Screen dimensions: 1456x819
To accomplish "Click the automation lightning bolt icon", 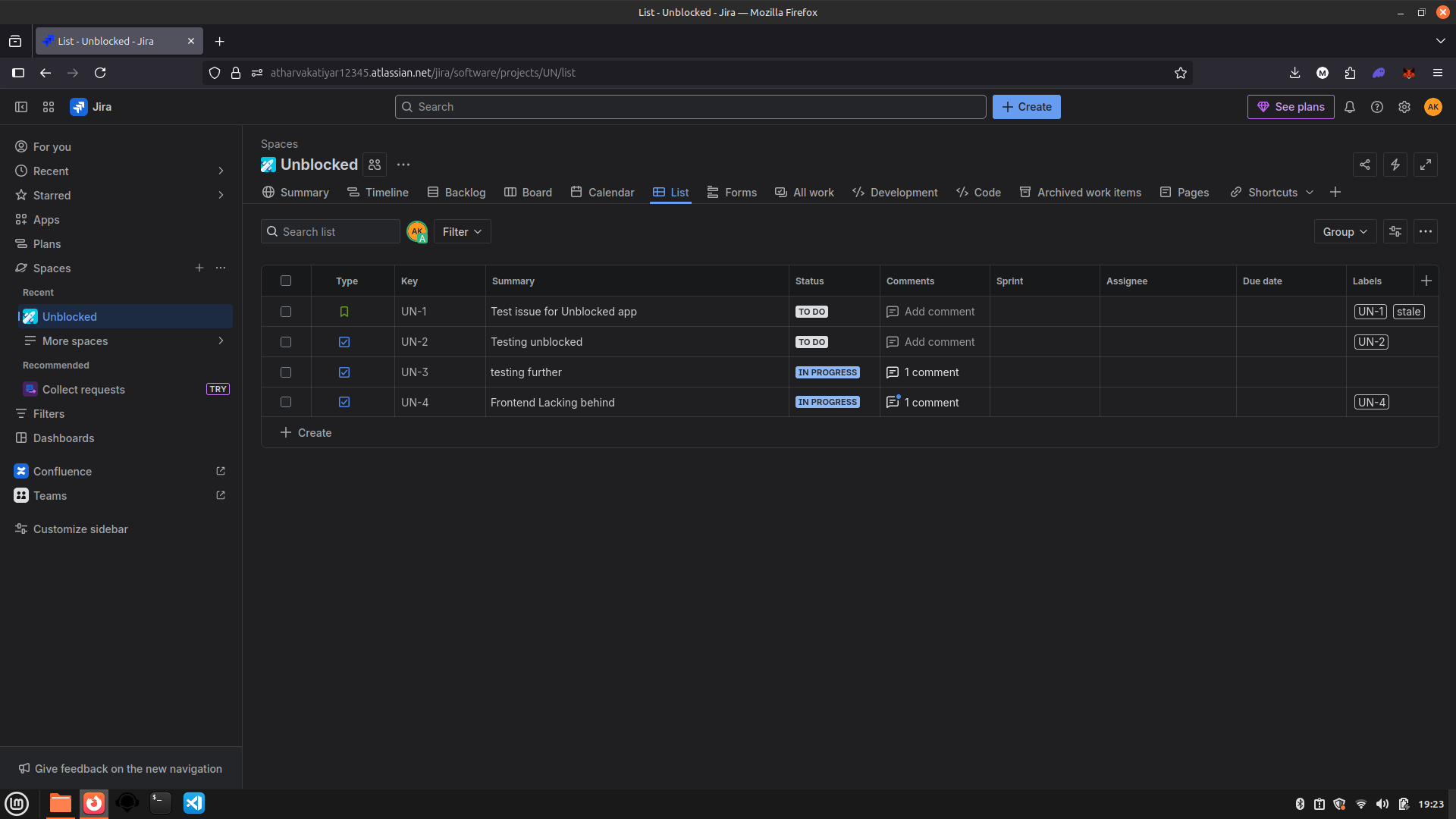I will point(1395,165).
